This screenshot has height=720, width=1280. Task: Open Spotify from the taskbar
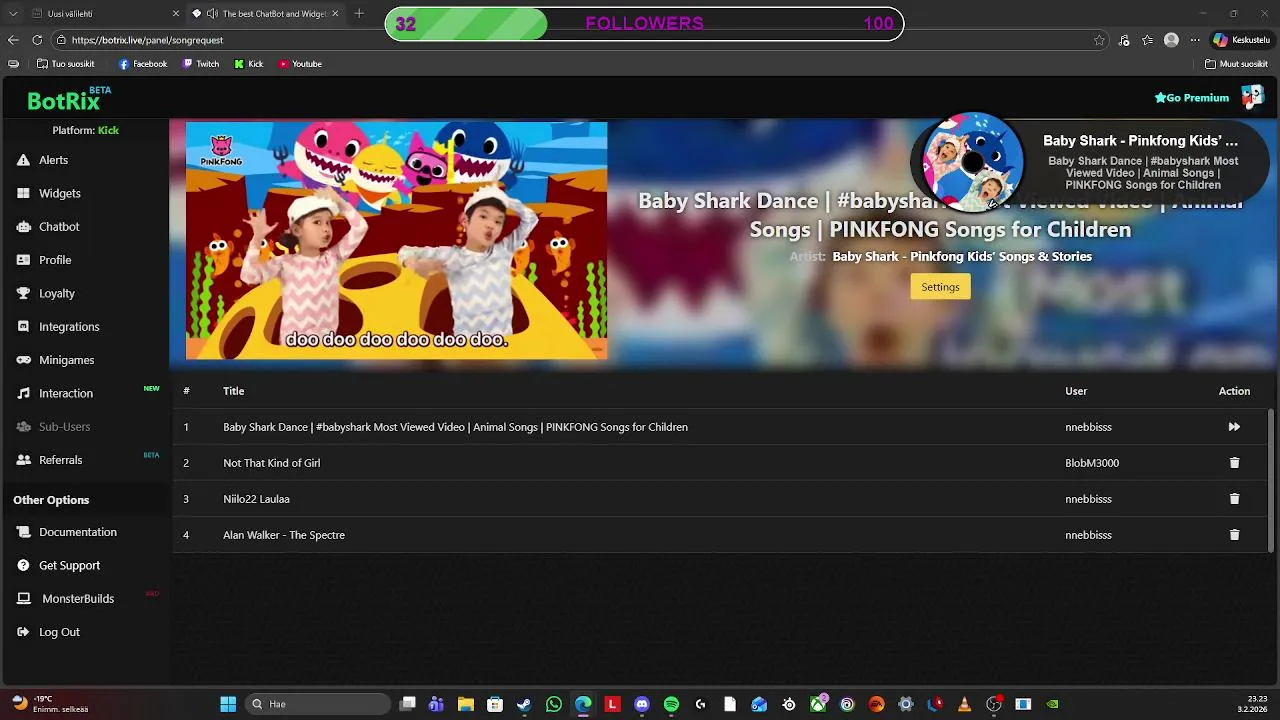[671, 704]
